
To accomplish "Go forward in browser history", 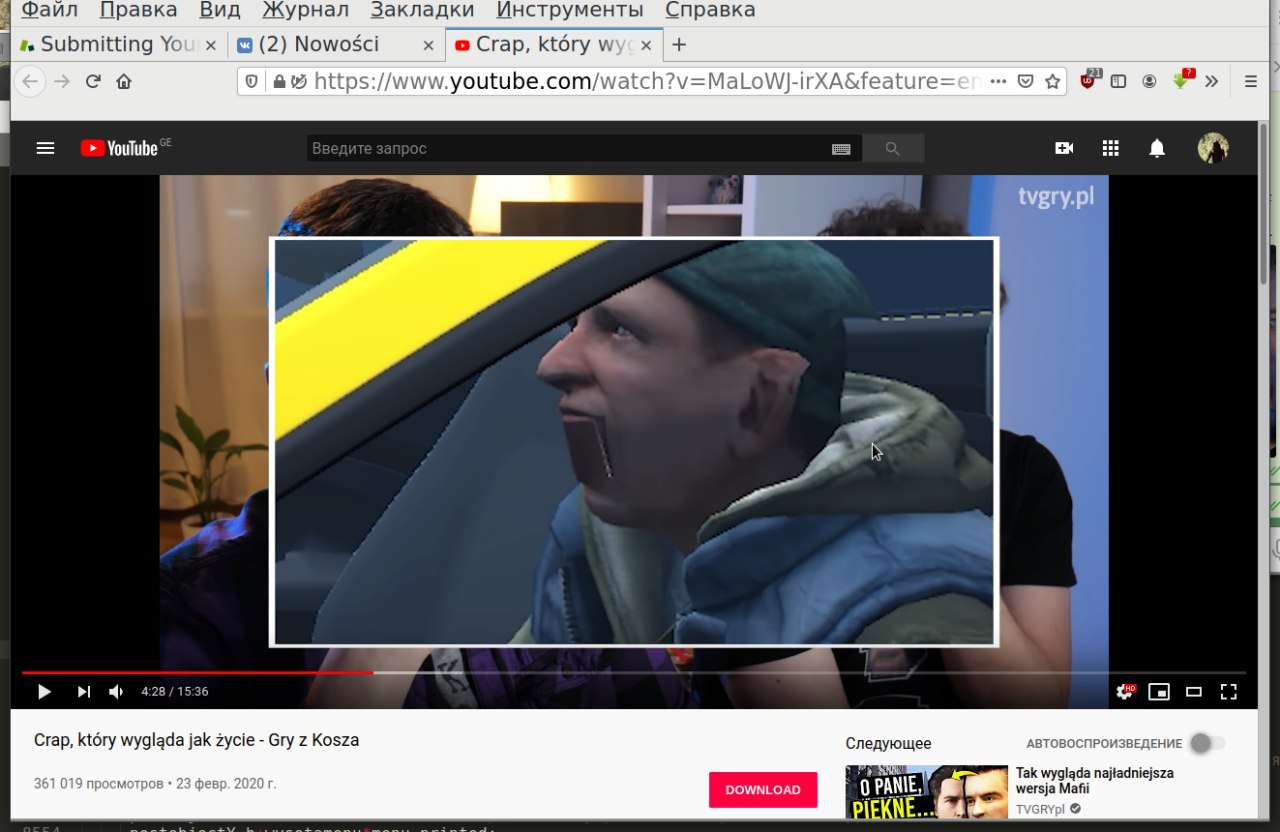I will (x=62, y=81).
